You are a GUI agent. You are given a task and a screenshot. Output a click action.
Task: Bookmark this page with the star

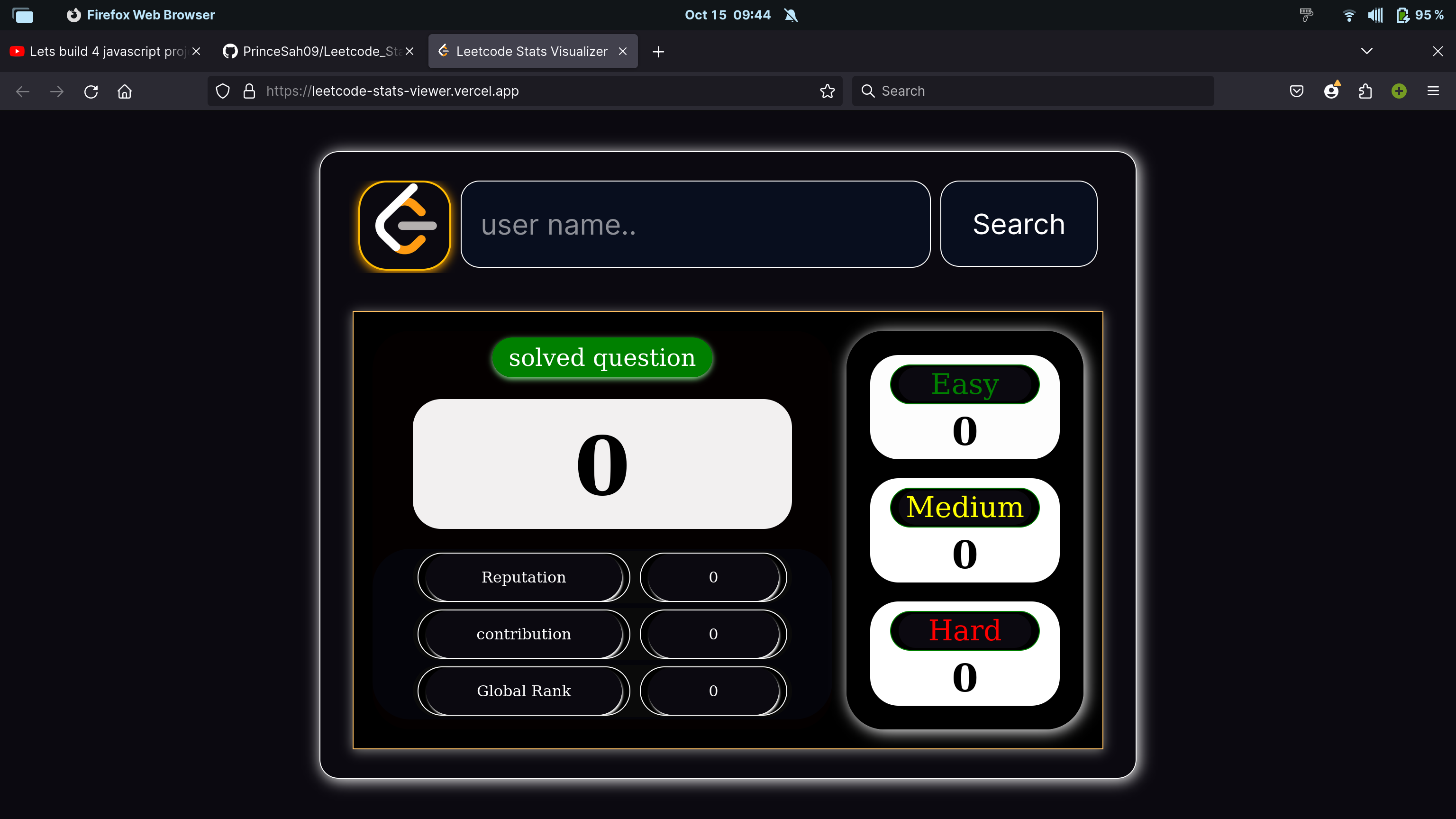[x=827, y=91]
